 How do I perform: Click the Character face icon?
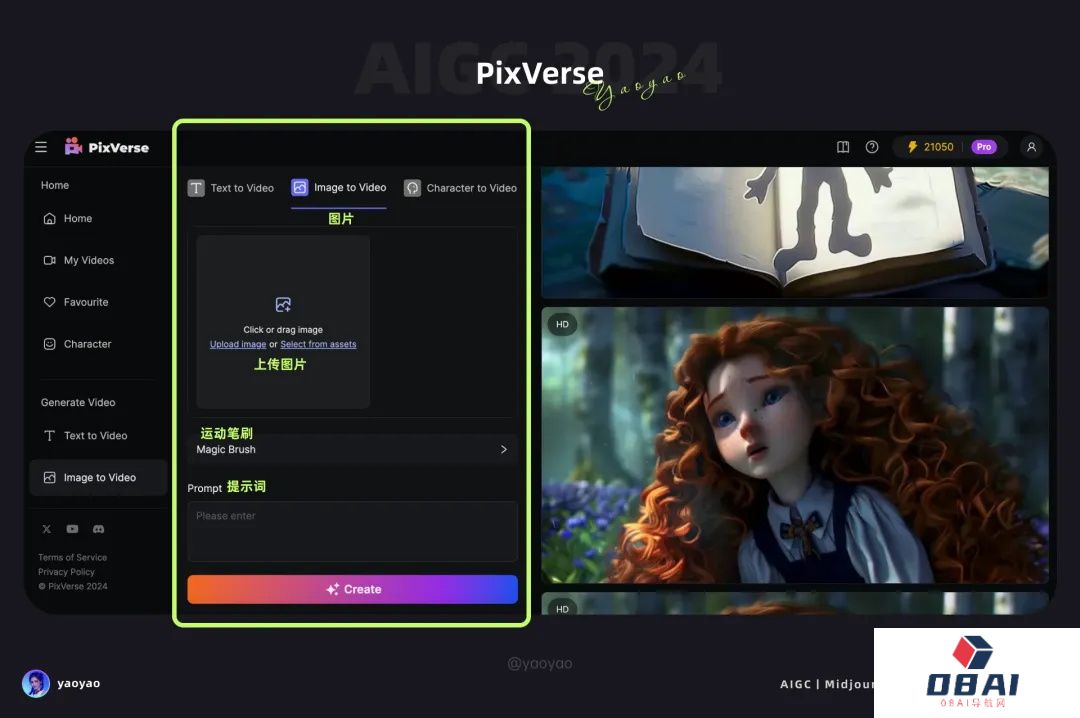click(50, 344)
